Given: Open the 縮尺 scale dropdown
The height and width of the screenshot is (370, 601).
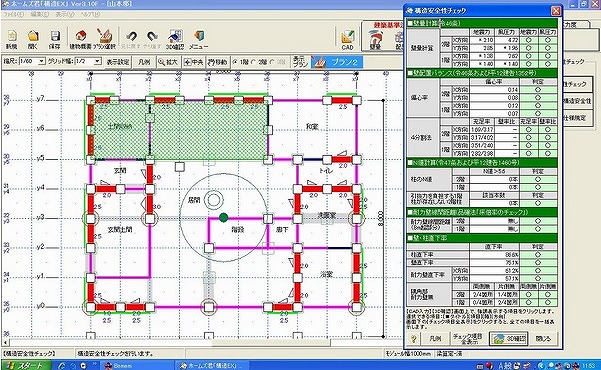Looking at the screenshot, I should click(41, 61).
